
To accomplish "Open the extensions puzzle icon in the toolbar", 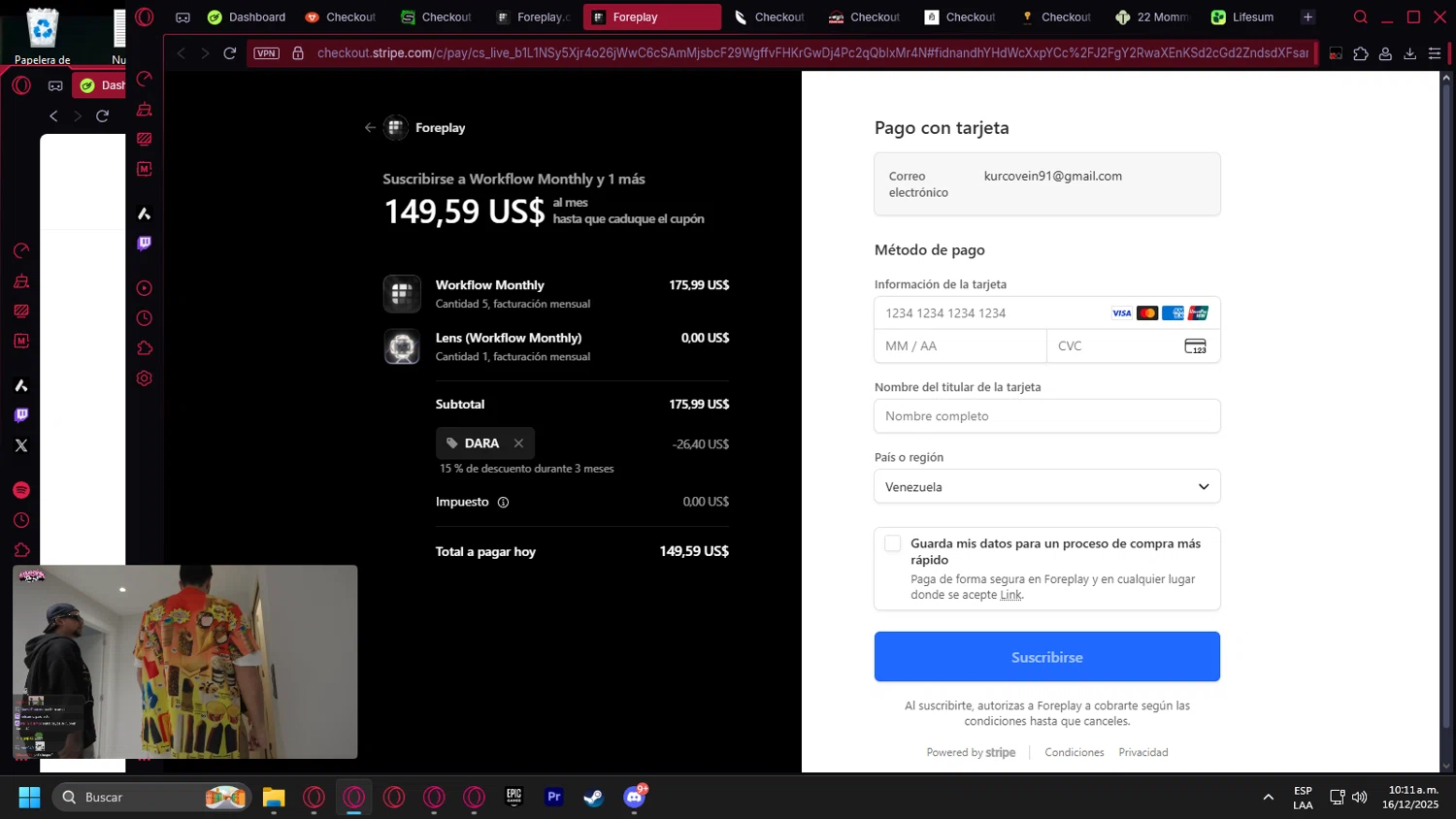I will pyautogui.click(x=1361, y=53).
